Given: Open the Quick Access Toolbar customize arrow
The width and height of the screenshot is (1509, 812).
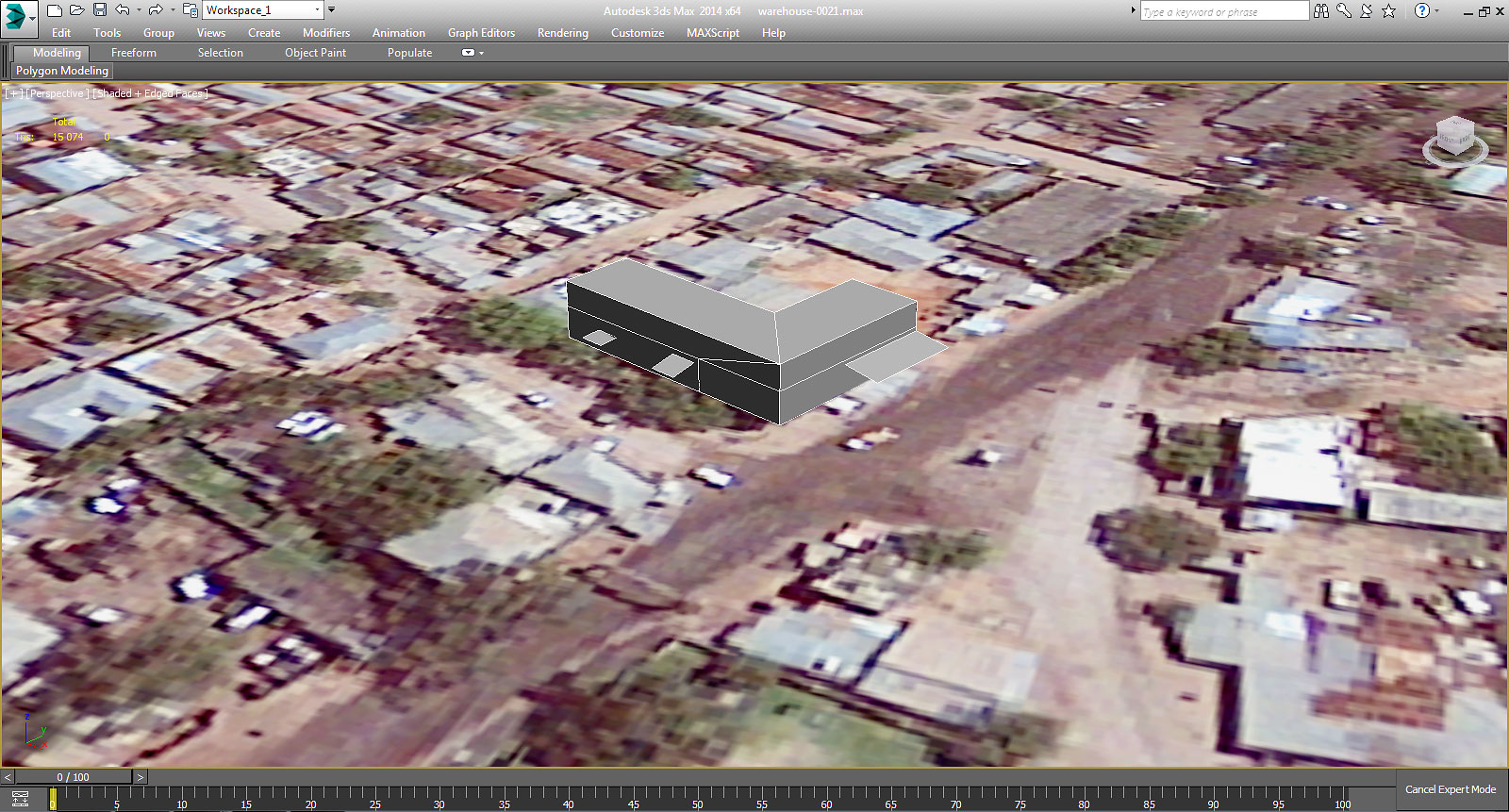Looking at the screenshot, I should [x=331, y=10].
